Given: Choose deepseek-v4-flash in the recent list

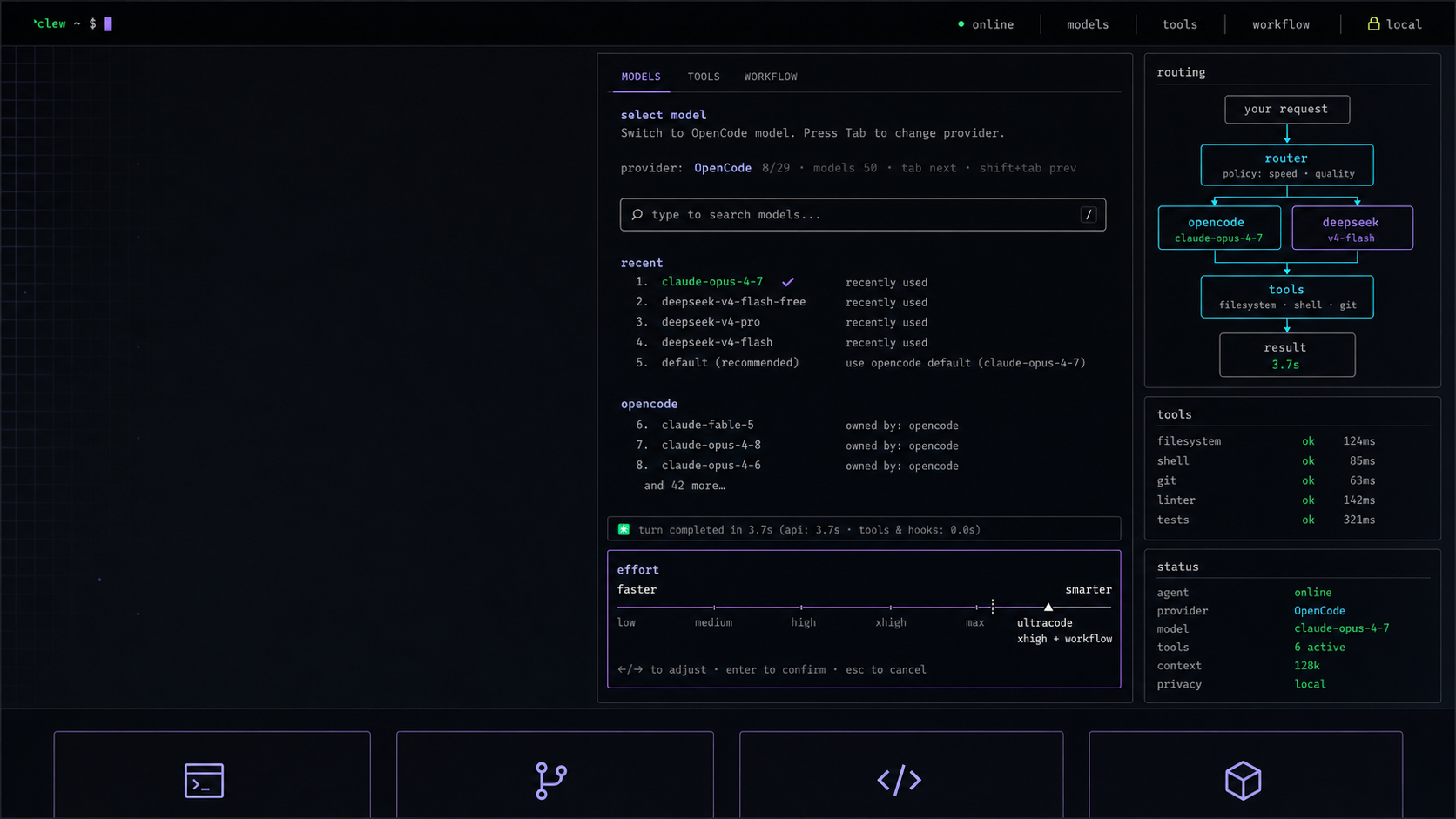Looking at the screenshot, I should (x=717, y=342).
